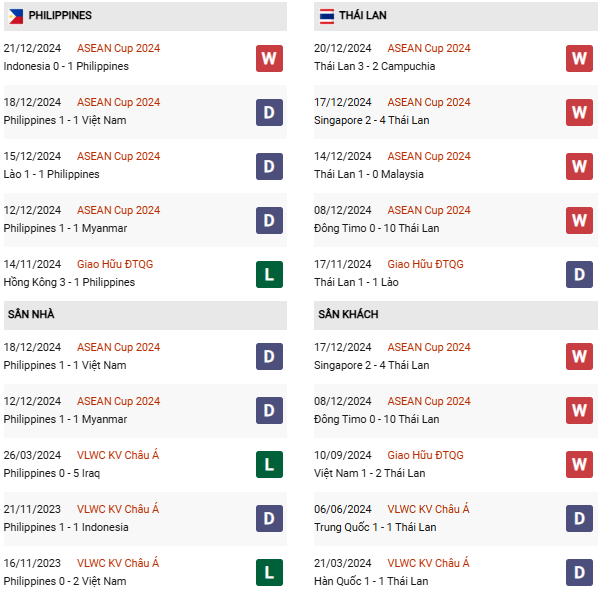Click D badge for Hàn Quốc 1-1 Thái Lan

coord(580,572)
